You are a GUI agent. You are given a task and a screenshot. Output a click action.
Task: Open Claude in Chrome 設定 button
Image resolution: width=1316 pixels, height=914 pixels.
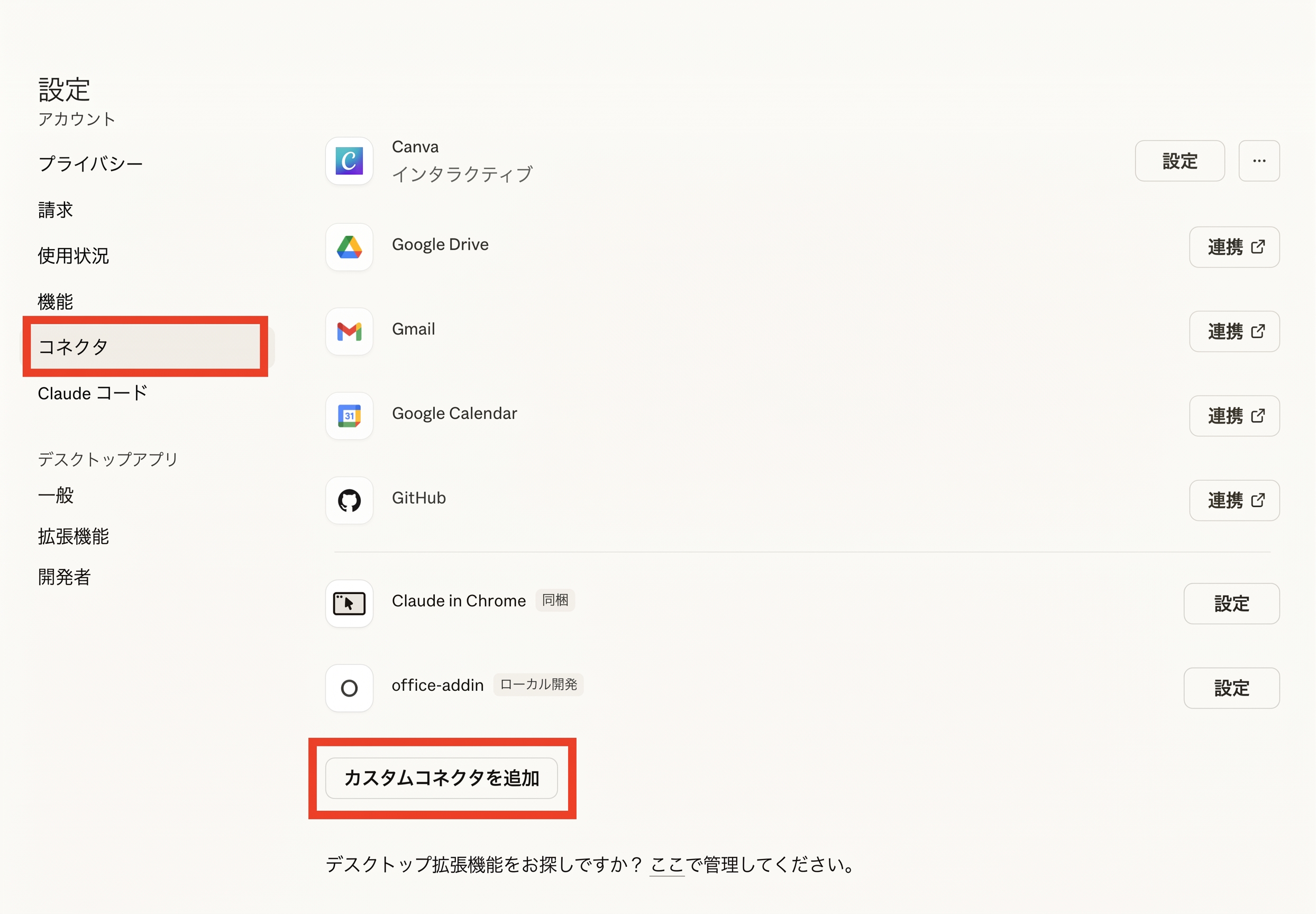coord(1231,604)
